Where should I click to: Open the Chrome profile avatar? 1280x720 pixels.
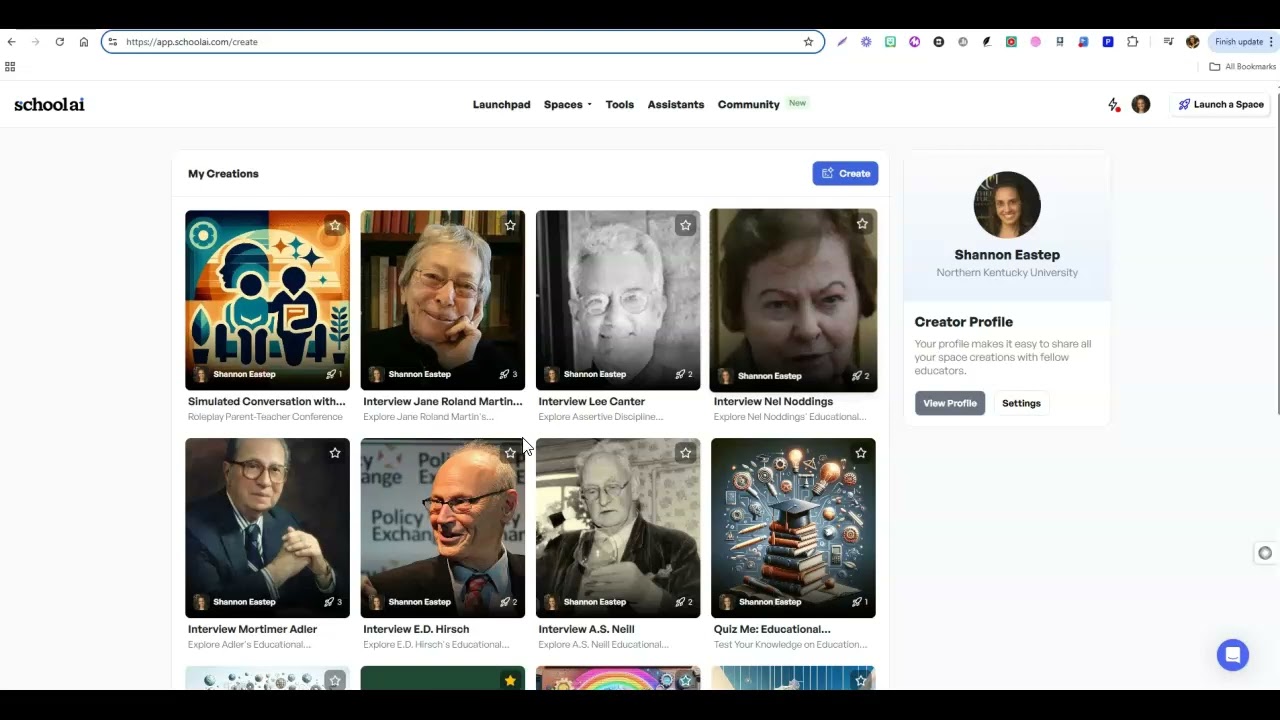(1192, 42)
